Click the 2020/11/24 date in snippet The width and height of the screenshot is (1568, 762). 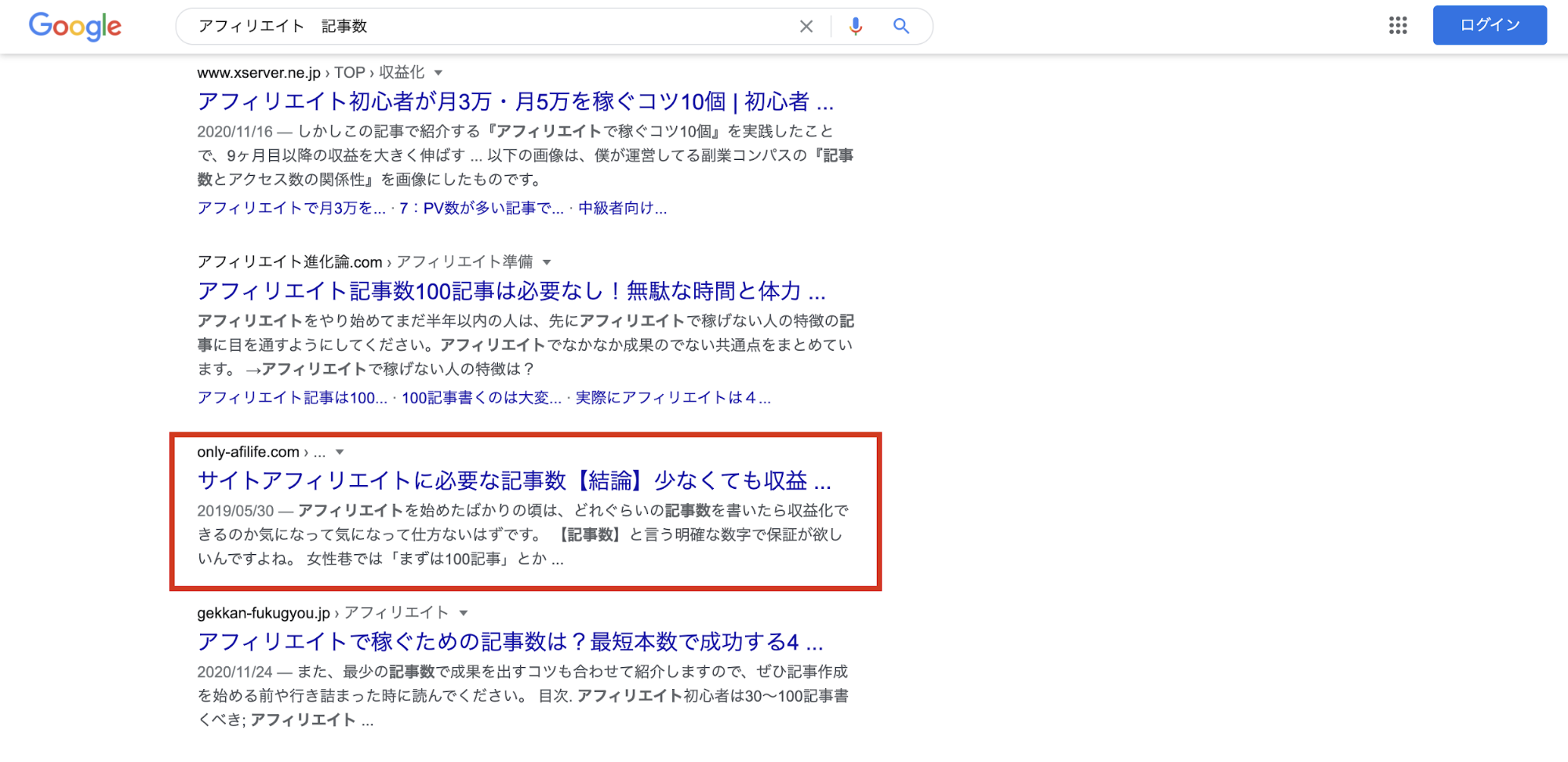point(235,673)
